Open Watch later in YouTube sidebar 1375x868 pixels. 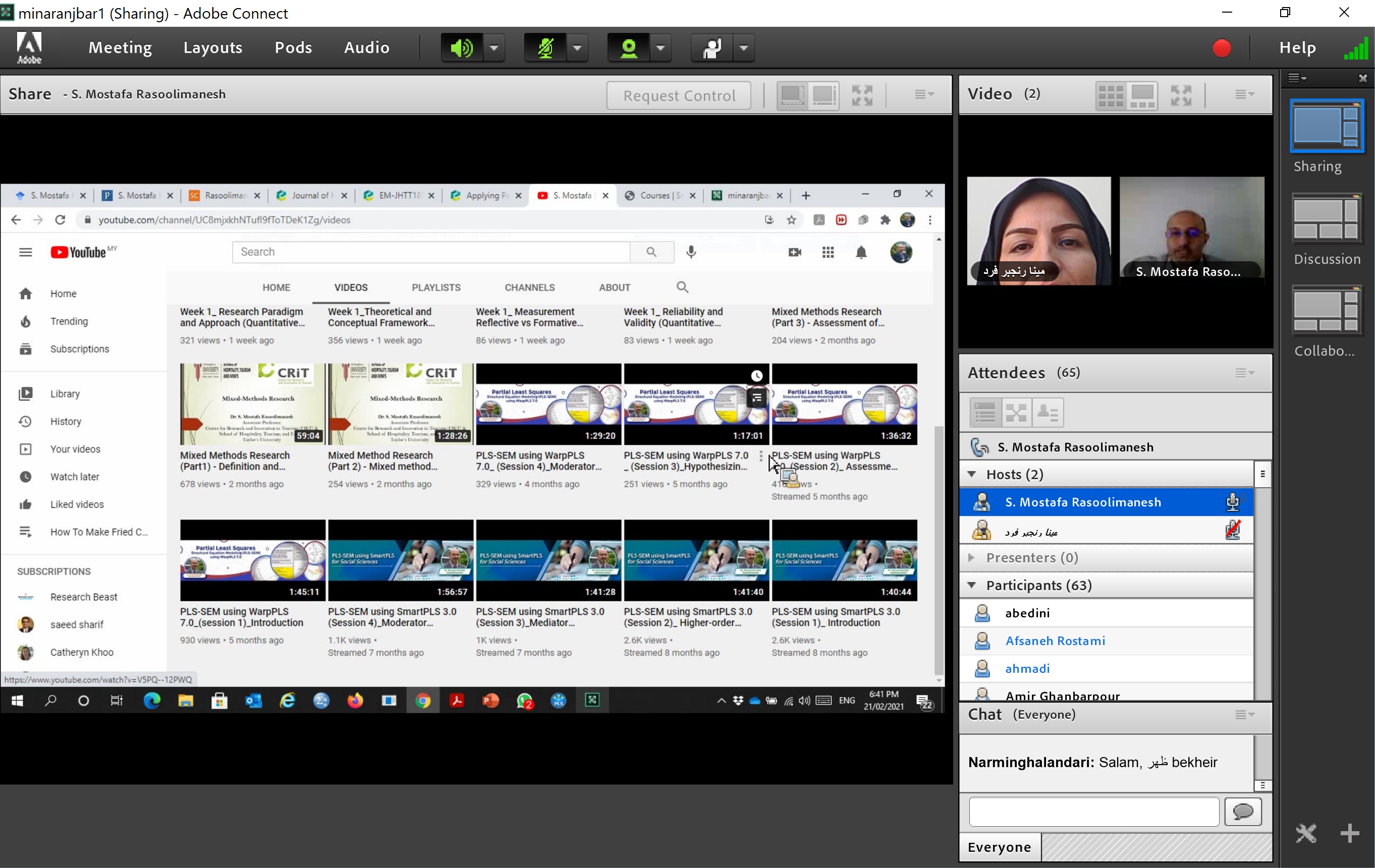point(83,477)
